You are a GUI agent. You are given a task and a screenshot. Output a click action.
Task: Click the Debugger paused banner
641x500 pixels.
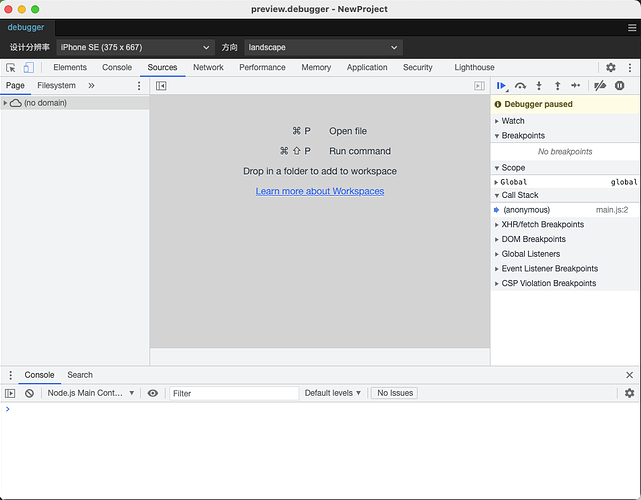click(565, 104)
